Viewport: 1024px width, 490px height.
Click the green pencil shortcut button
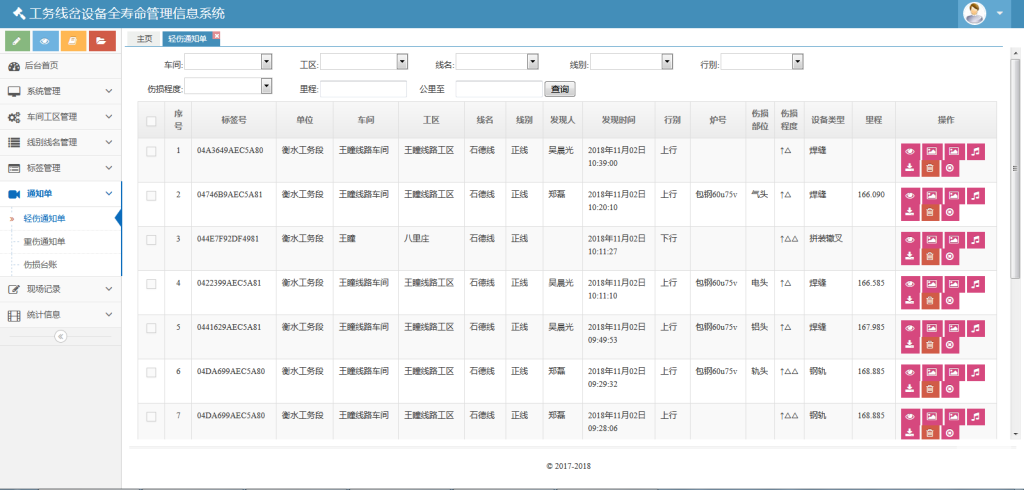[x=17, y=41]
